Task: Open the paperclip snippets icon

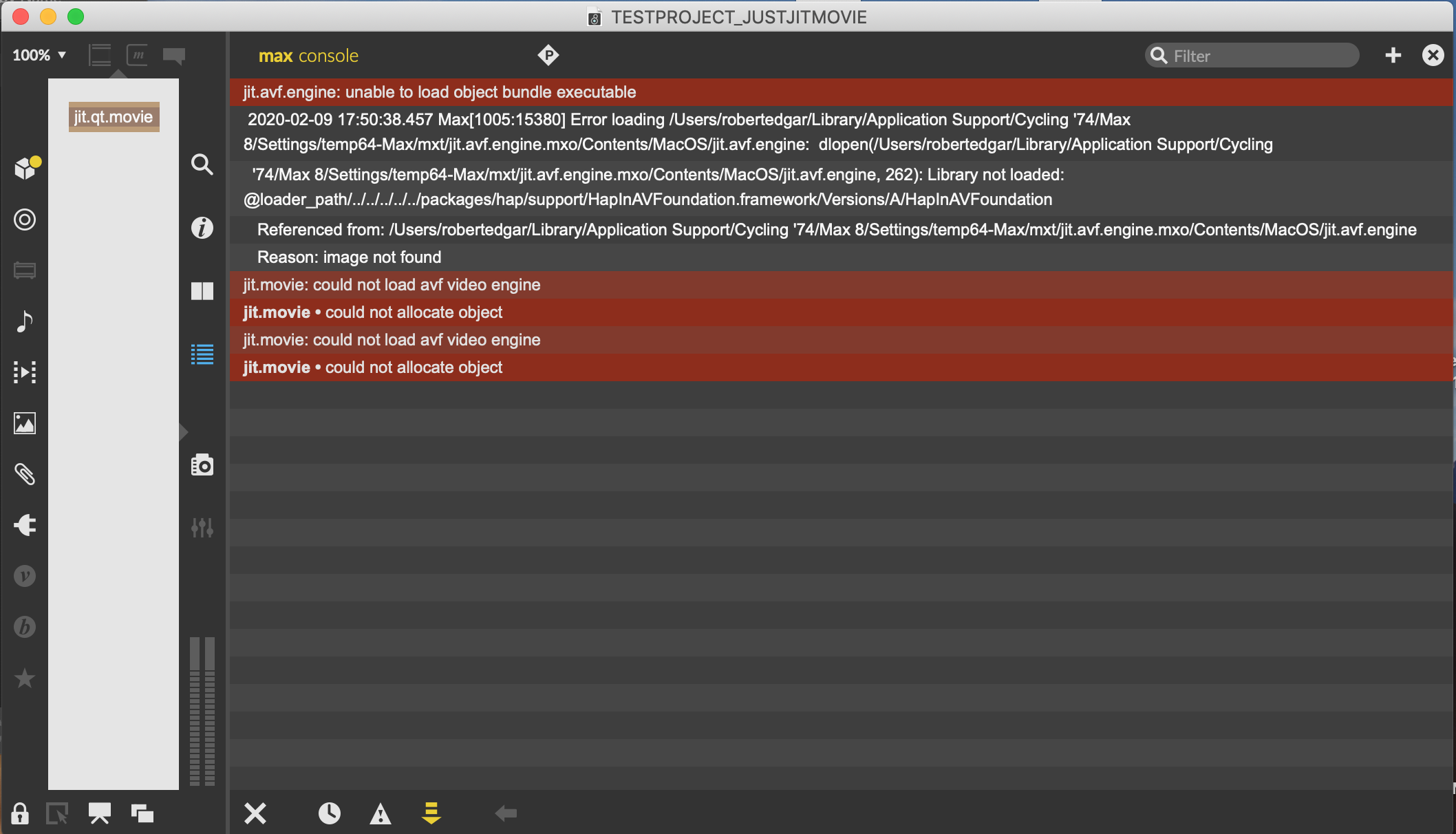Action: click(25, 474)
